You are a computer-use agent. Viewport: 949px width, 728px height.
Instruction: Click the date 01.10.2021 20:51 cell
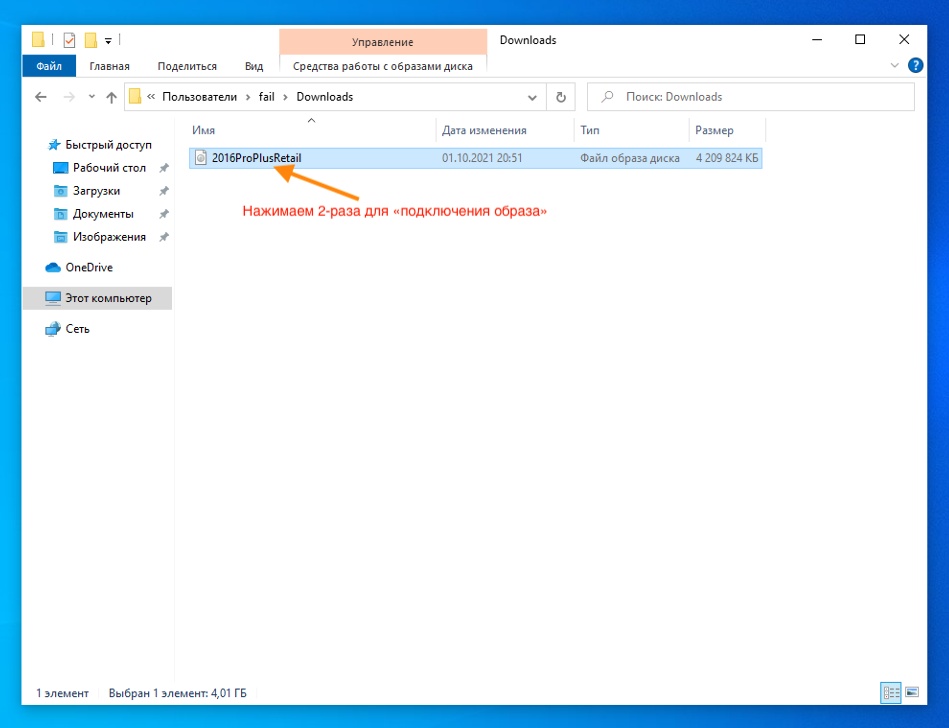(x=482, y=158)
